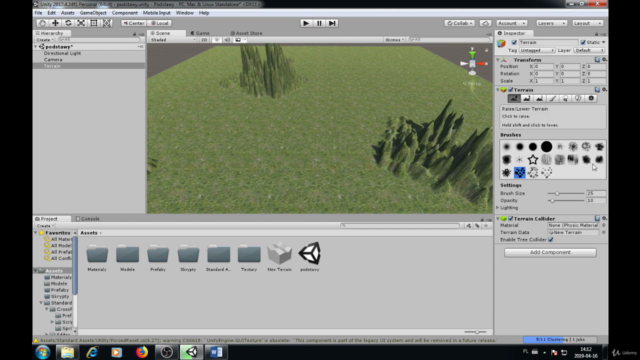Switch to the Game tab
640x360 pixels.
coord(200,33)
